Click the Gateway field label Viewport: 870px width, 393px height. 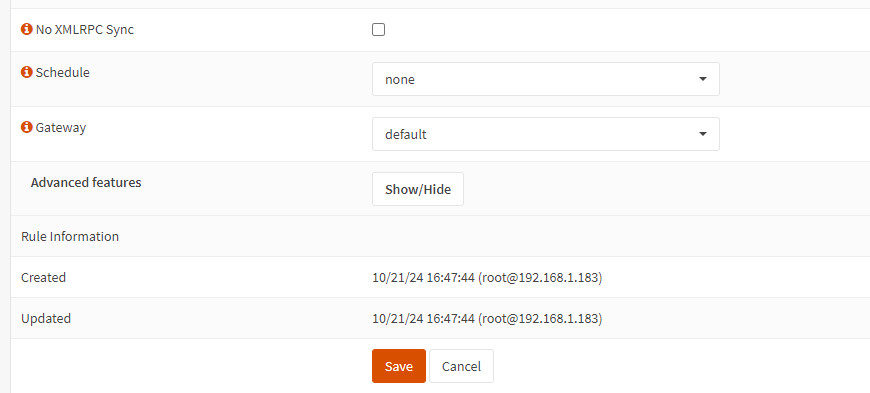(x=61, y=127)
